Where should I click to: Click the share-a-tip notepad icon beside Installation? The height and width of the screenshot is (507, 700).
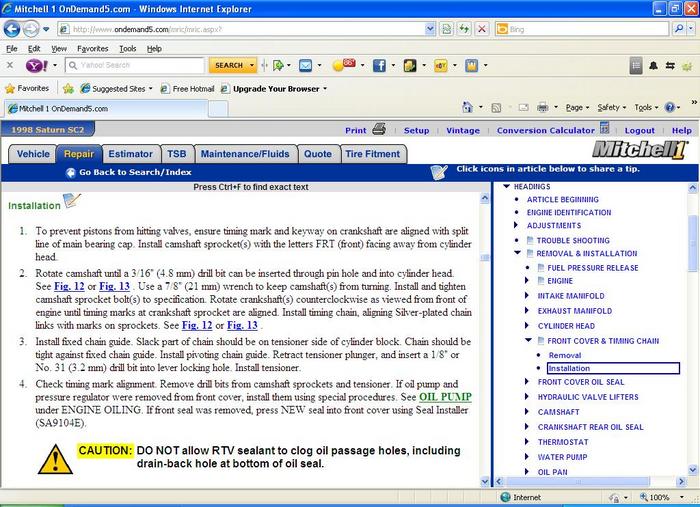(72, 200)
